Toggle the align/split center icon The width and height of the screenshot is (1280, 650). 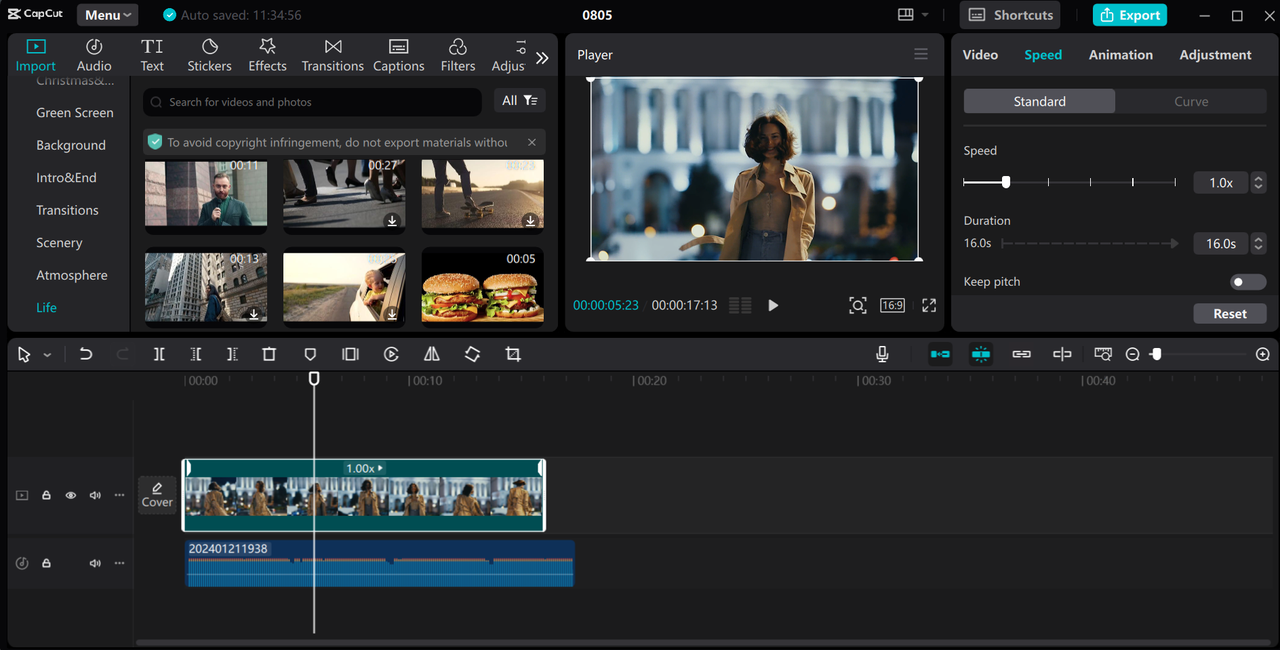pyautogui.click(x=1062, y=354)
